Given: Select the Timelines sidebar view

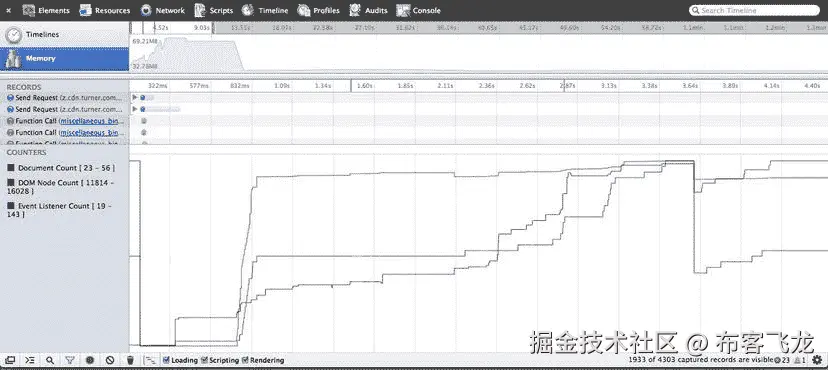Looking at the screenshot, I should click(64, 35).
